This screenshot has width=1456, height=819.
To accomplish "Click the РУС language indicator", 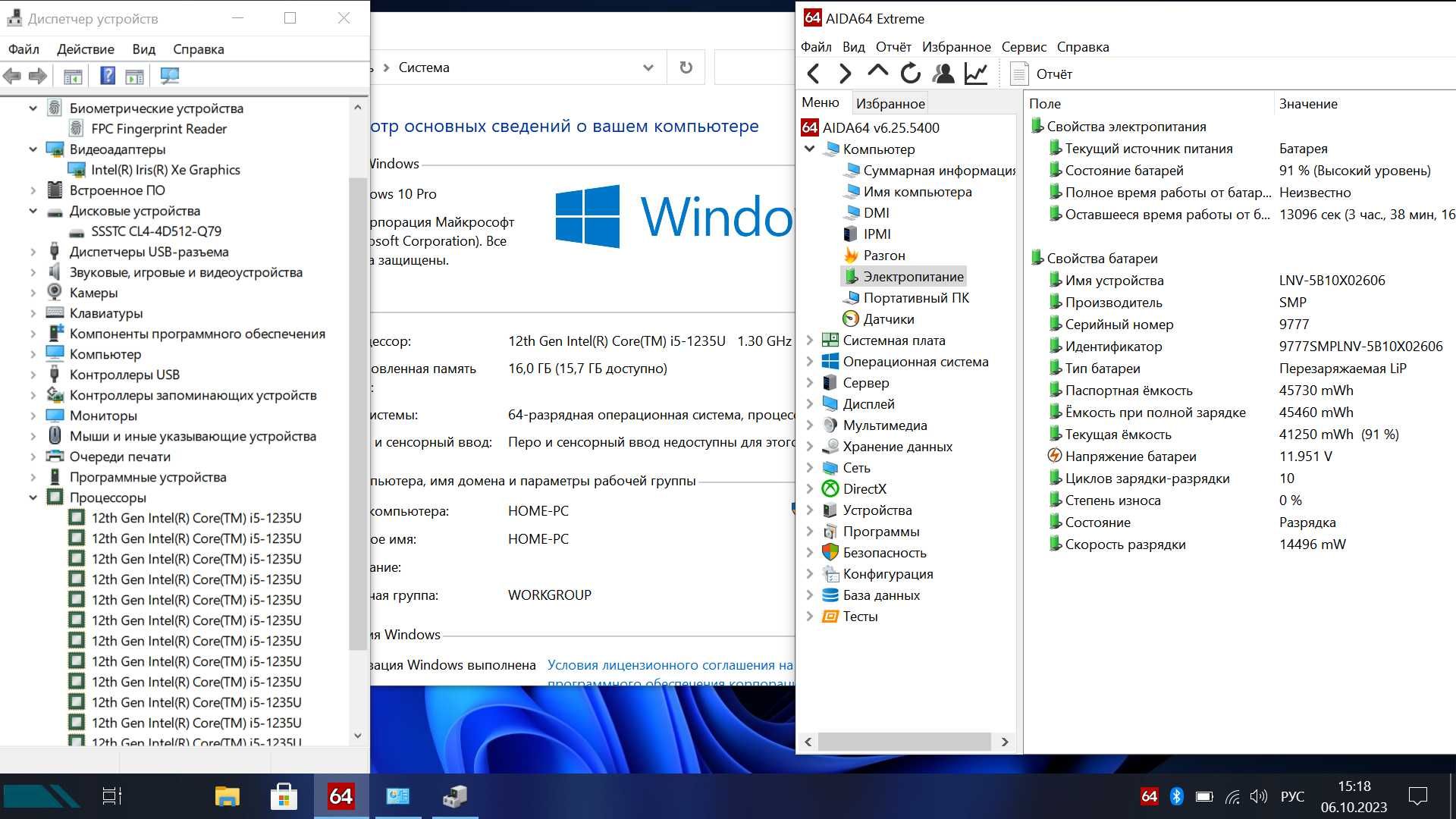I will tap(1292, 796).
